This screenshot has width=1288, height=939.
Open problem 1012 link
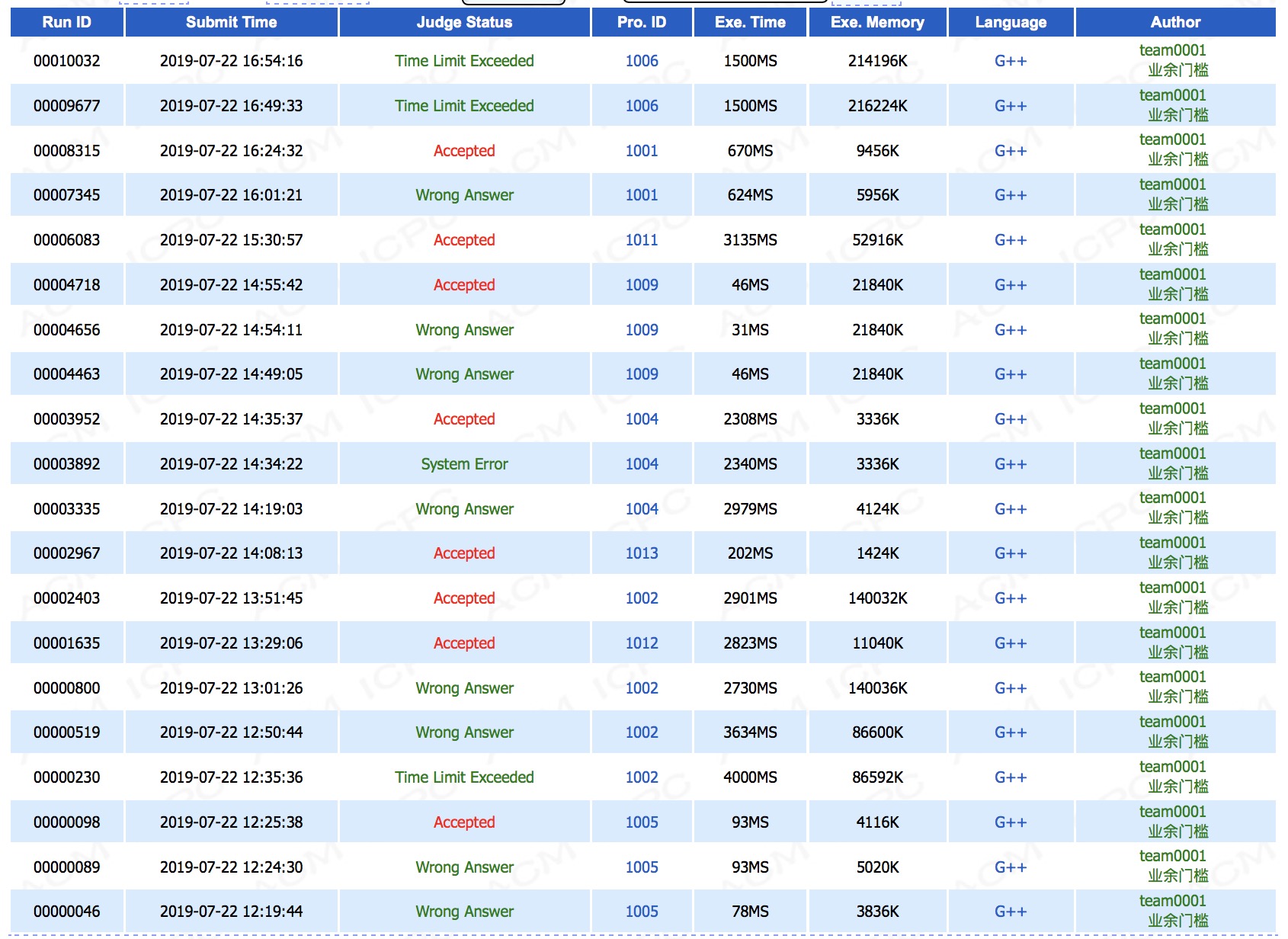(x=641, y=643)
